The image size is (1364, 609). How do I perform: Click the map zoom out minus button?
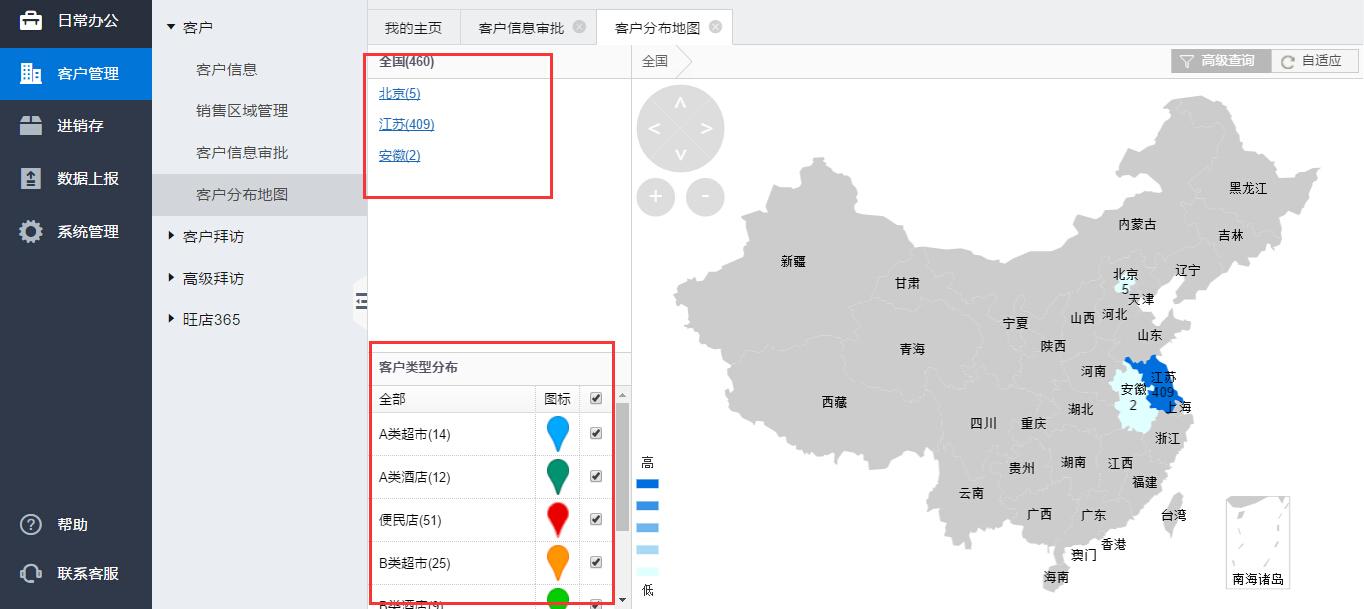tap(705, 197)
